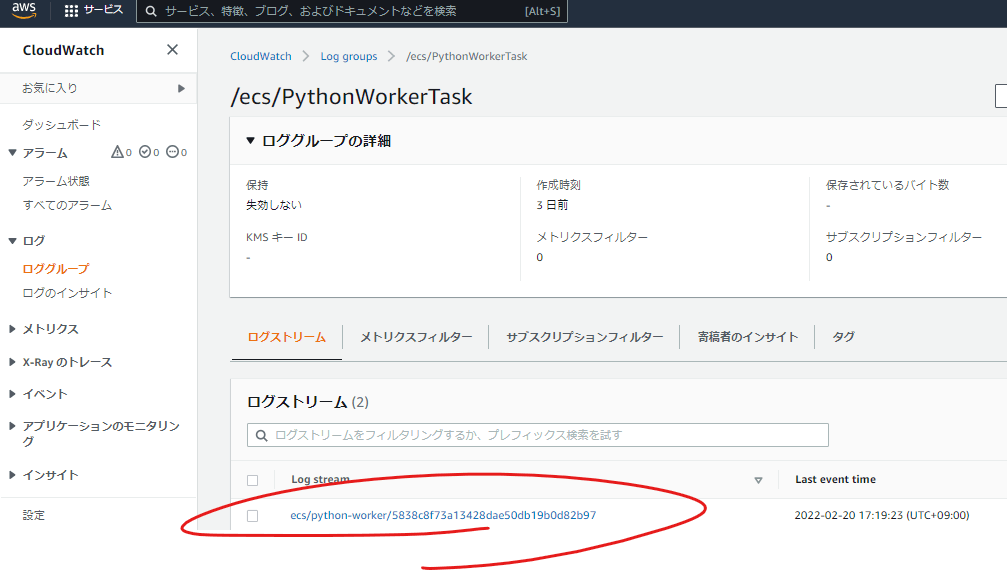Click the 2022-02-20 17:19:23 timestamp cell
Viewport: 1007px width, 571px height.
pos(882,515)
